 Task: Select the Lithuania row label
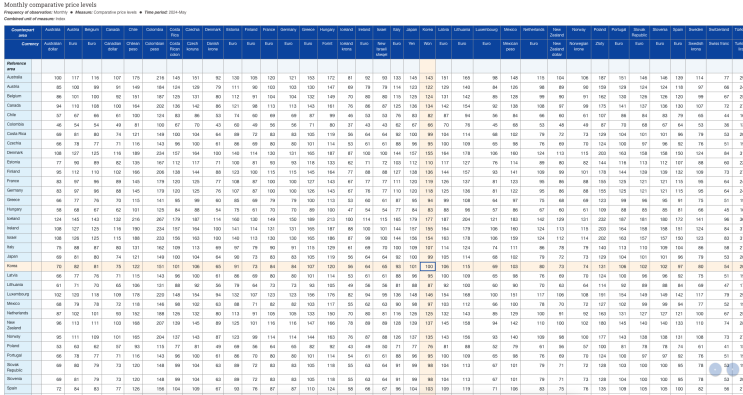pos(18,285)
